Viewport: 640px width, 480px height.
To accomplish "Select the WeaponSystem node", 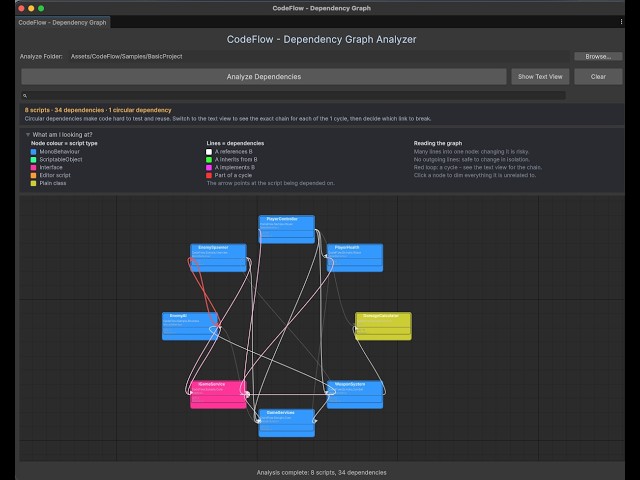I will tap(355, 395).
